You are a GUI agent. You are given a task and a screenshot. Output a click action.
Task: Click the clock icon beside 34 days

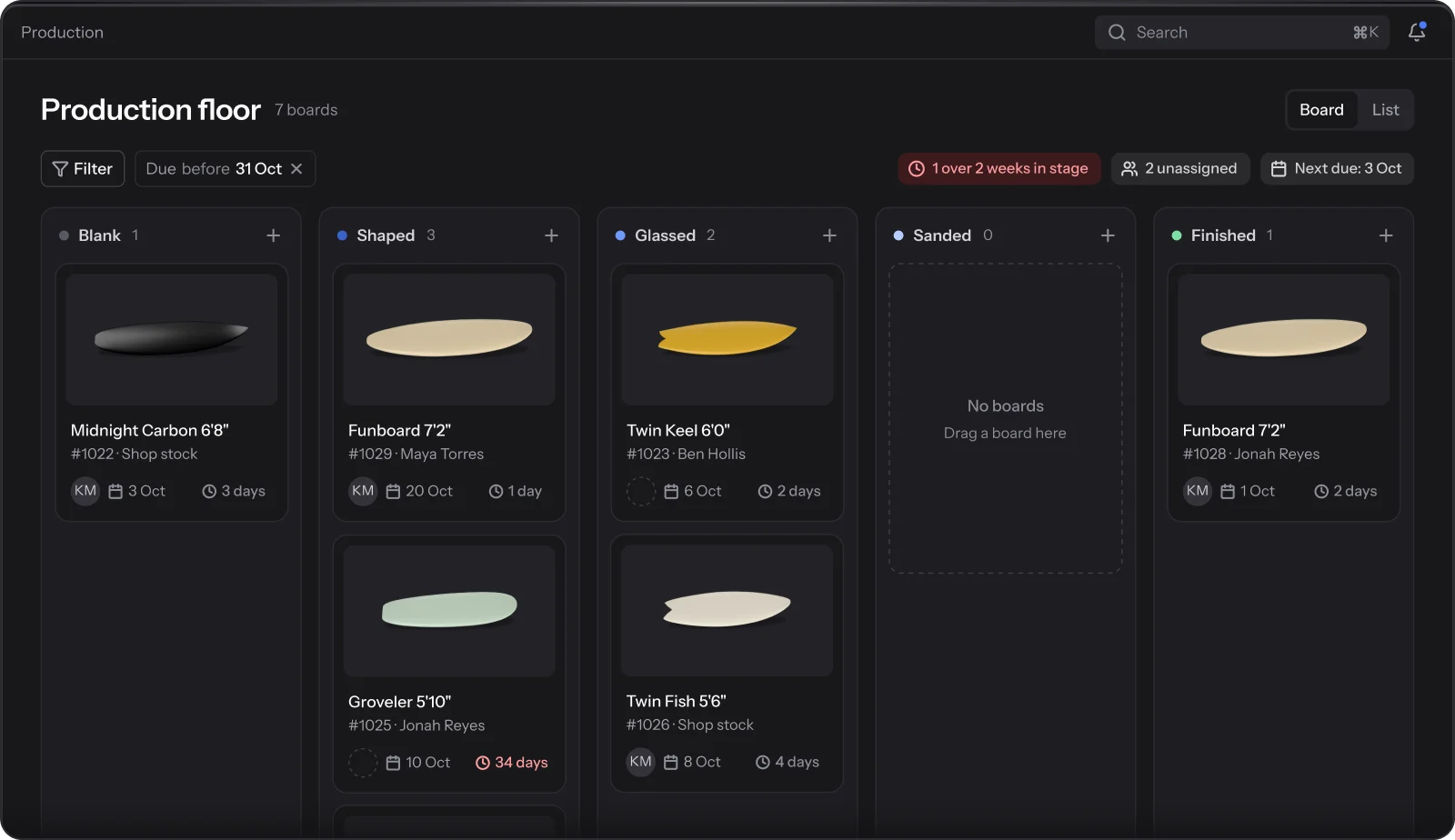(483, 763)
